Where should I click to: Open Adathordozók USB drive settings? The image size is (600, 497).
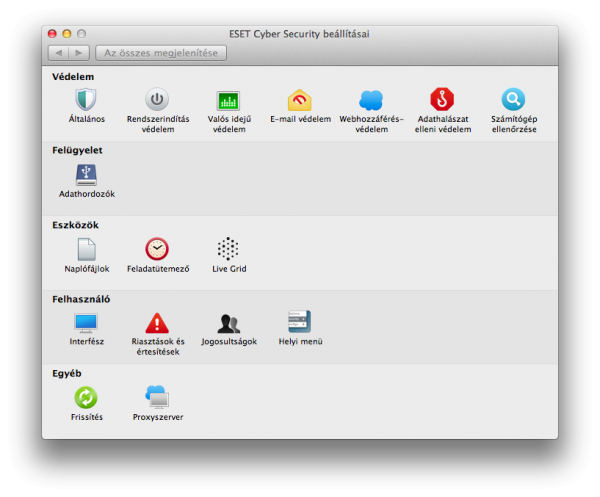tap(86, 175)
